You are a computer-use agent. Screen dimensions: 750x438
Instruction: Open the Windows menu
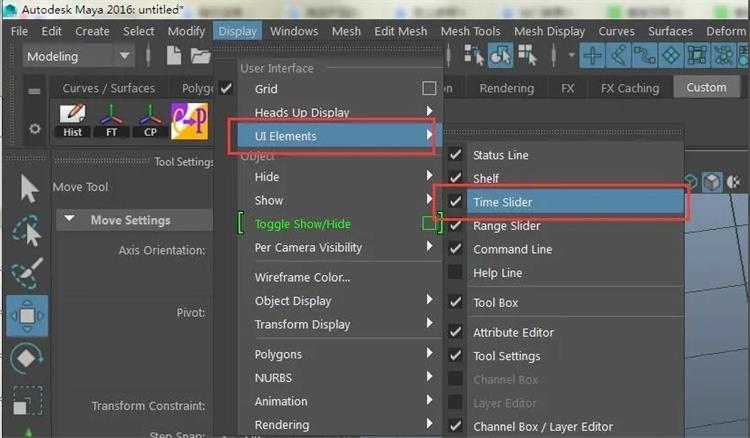[x=294, y=31]
